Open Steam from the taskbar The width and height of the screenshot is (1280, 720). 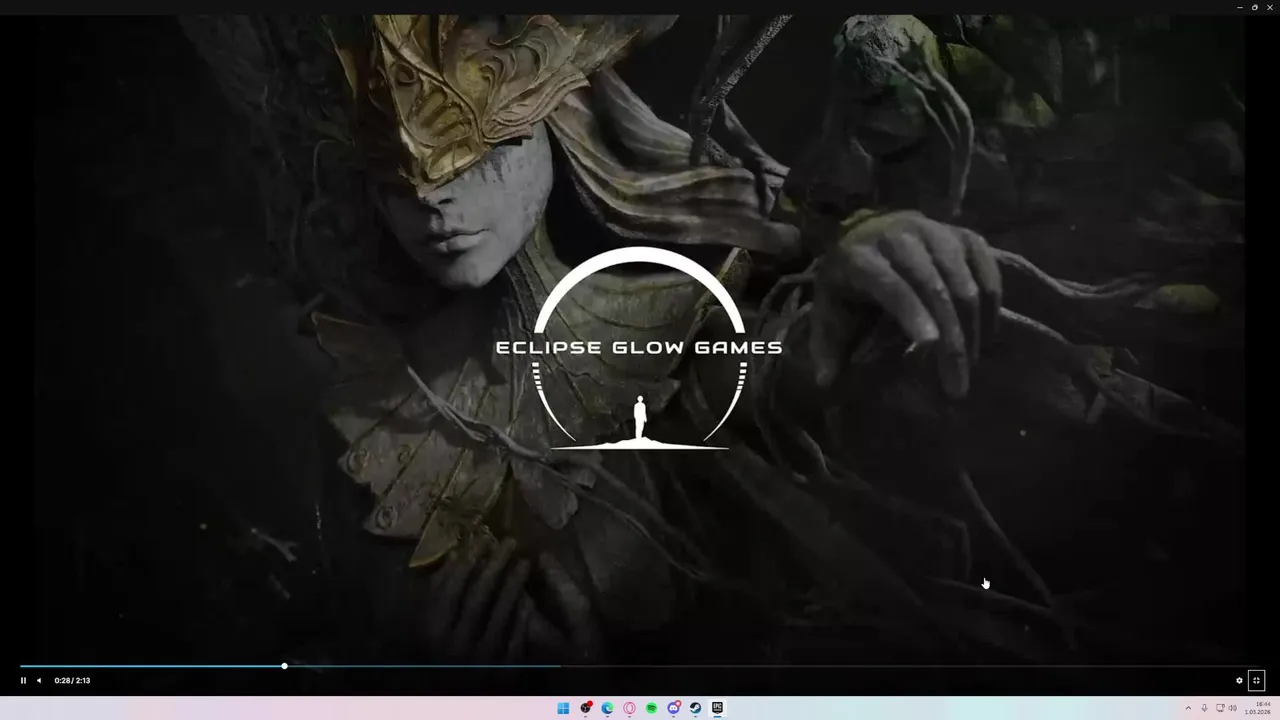[695, 708]
